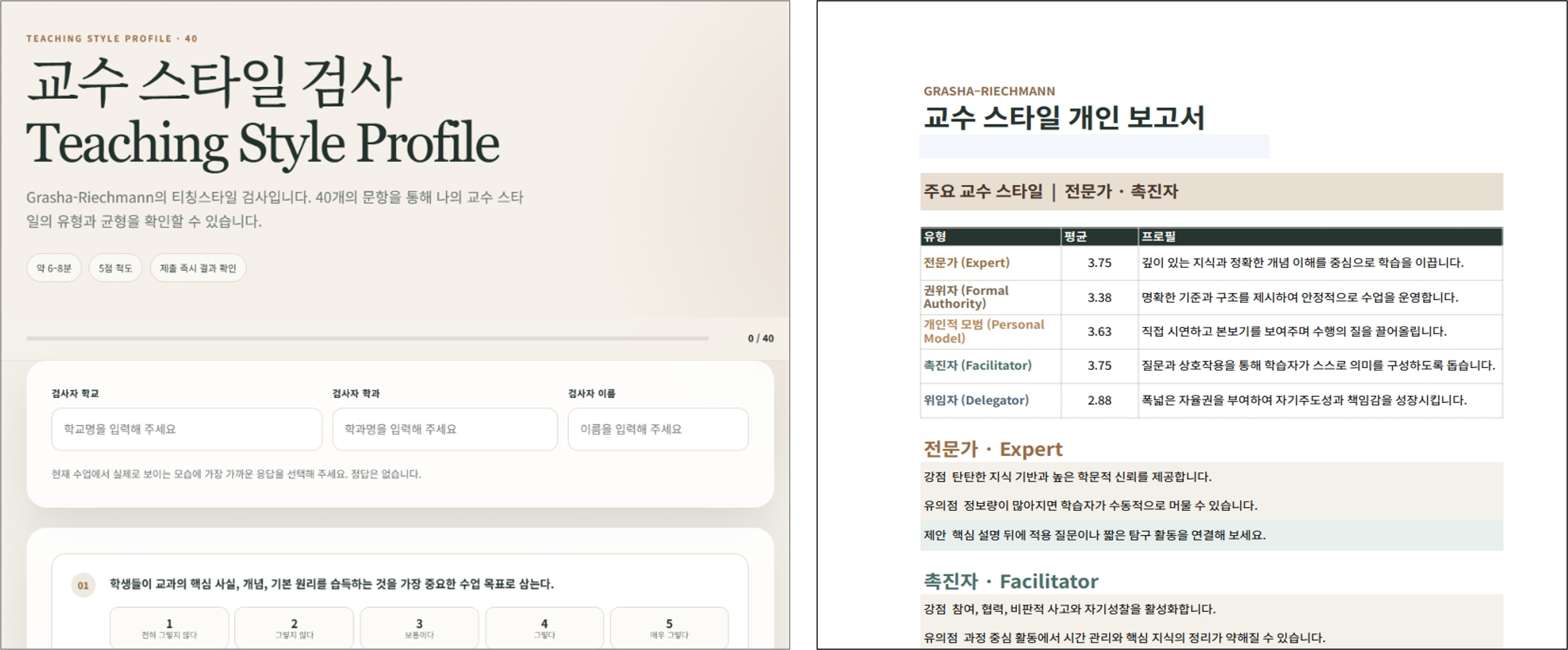Focus the 학과명을 입력해 주세요 department field

pyautogui.click(x=445, y=429)
